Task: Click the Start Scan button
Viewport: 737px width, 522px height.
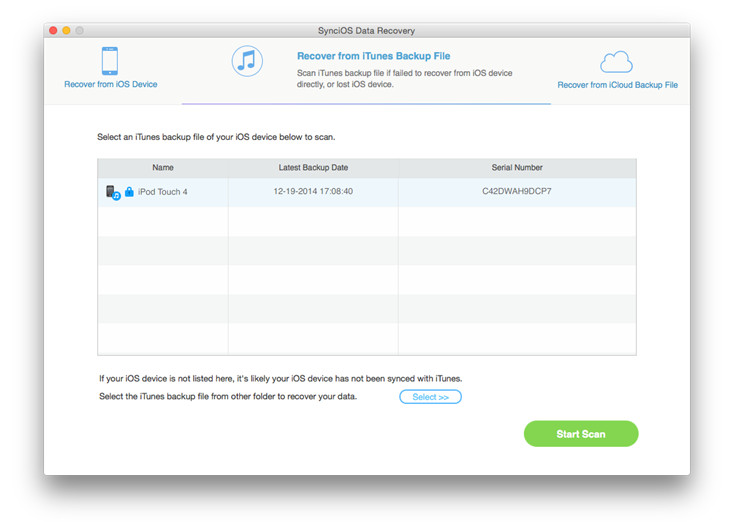Action: pos(581,434)
